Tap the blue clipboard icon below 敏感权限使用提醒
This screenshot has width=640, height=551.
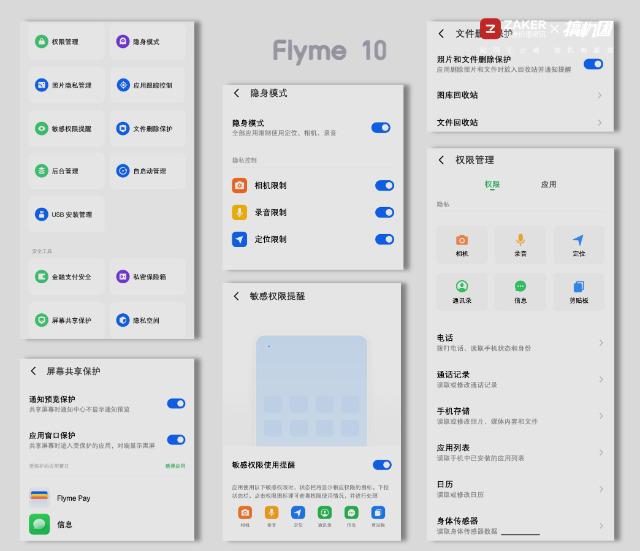(x=378, y=513)
